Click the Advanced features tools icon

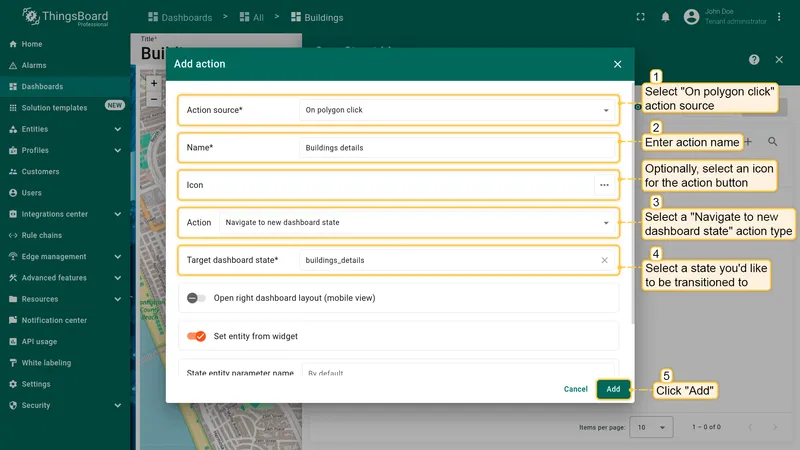(x=13, y=278)
